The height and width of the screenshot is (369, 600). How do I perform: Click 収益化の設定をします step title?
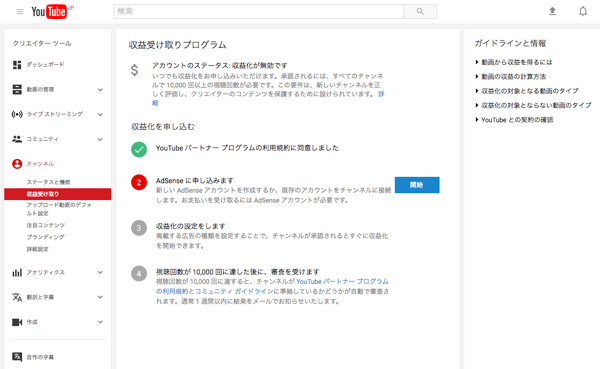(x=191, y=226)
